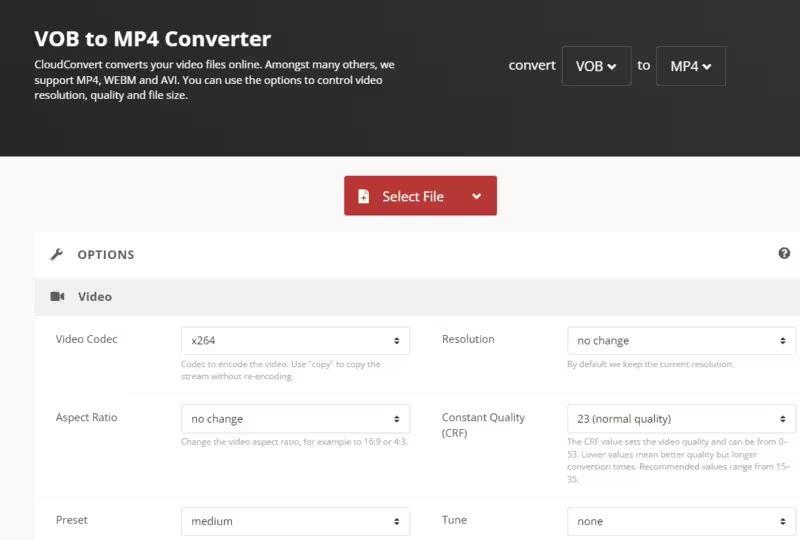The width and height of the screenshot is (800, 540).
Task: Open the Tune none dropdown
Action: pyautogui.click(x=681, y=521)
